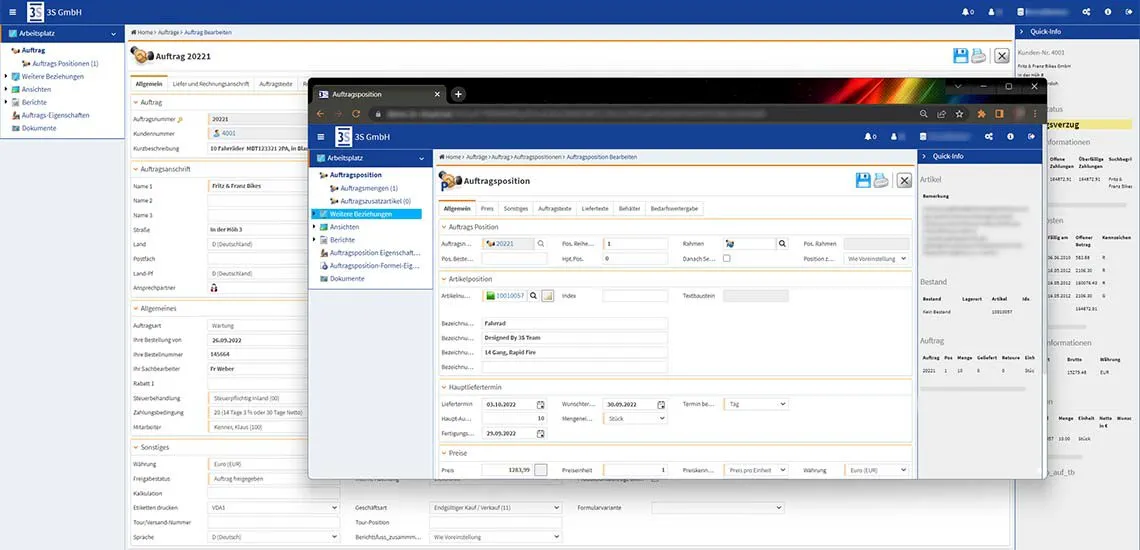1140x550 pixels.
Task: Save the Auftragsposition with the floppy disk icon
Action: pos(863,180)
